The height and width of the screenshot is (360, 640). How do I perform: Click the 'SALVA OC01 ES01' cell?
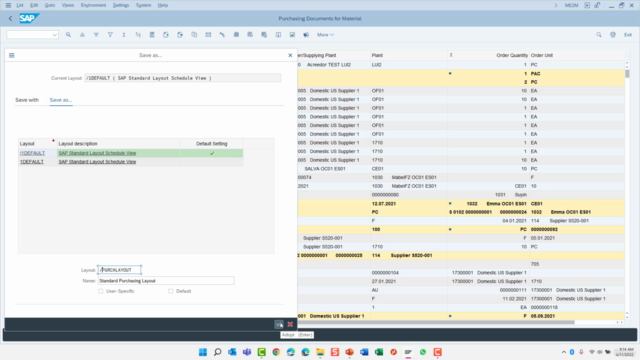point(325,169)
